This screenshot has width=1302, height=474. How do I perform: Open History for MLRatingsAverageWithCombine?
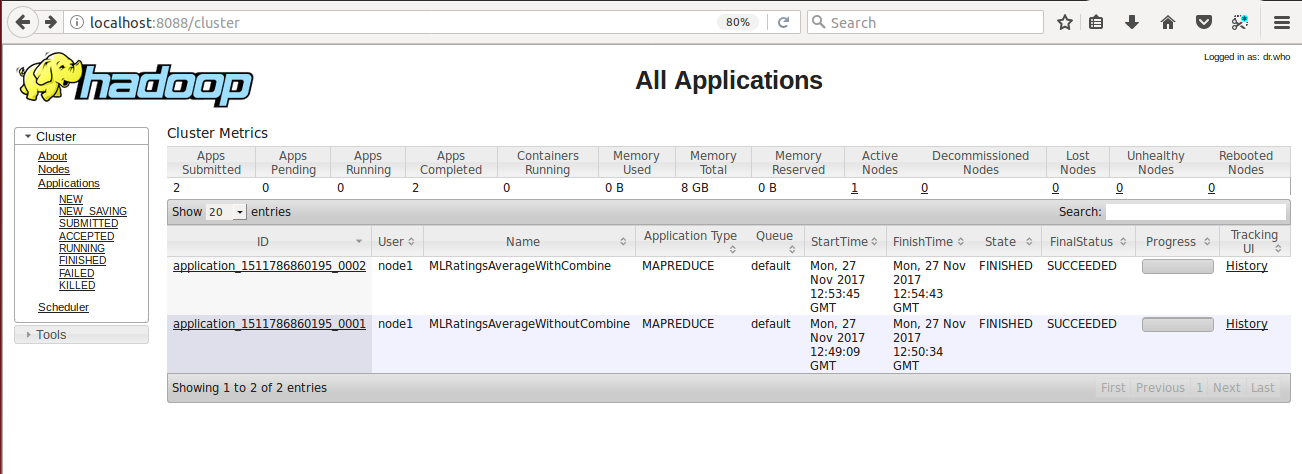[1247, 266]
